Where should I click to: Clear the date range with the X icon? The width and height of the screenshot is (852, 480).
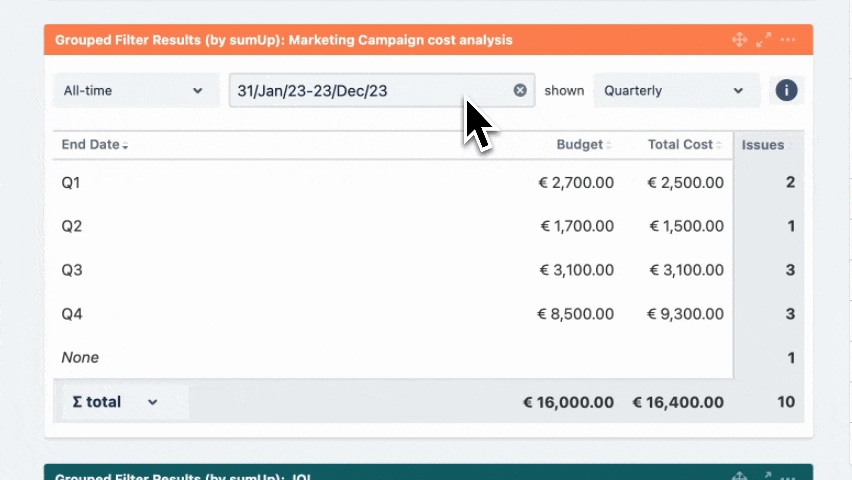coord(520,90)
